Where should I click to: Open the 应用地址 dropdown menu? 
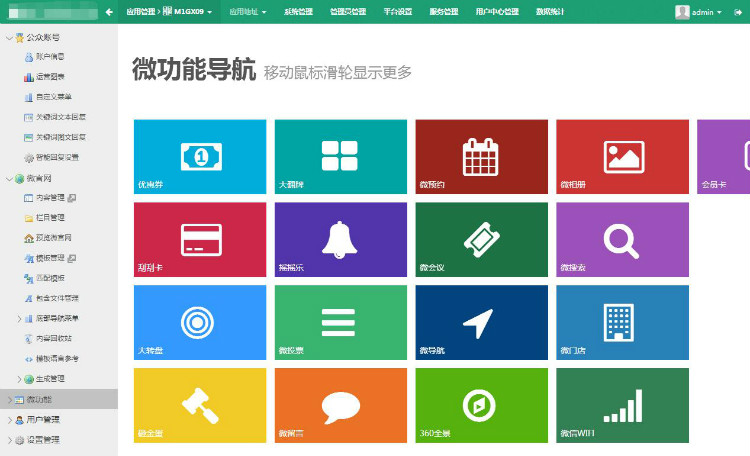(x=248, y=12)
